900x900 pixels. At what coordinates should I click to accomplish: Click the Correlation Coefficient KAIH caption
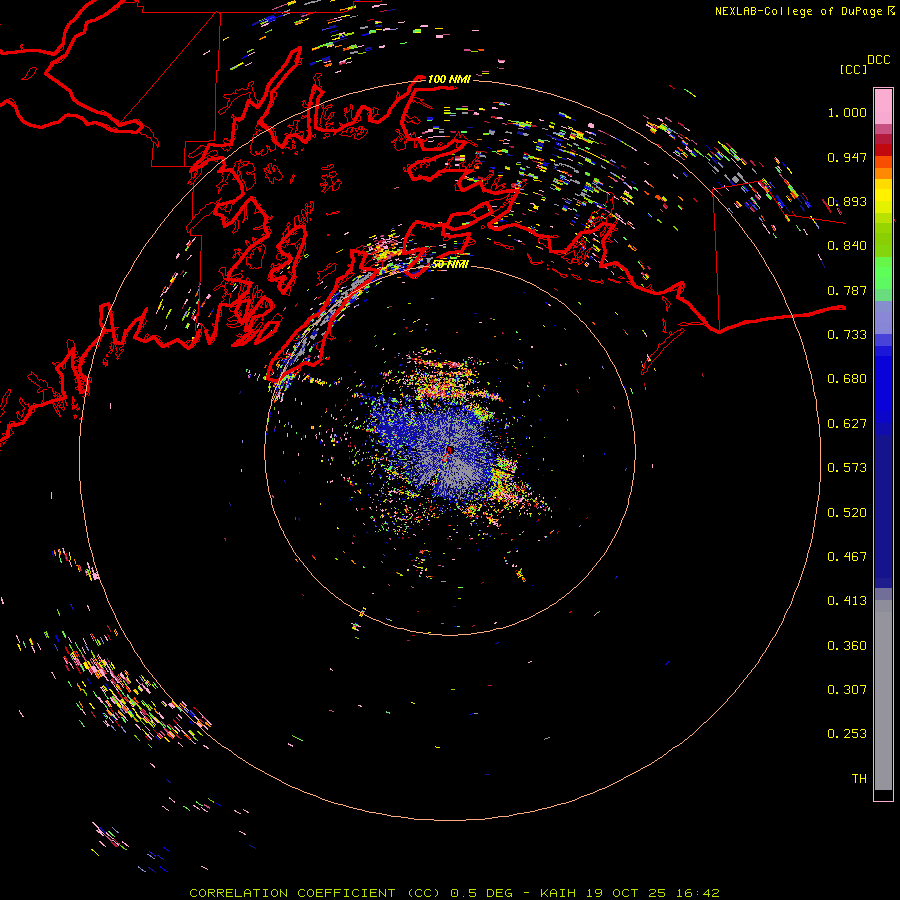454,893
